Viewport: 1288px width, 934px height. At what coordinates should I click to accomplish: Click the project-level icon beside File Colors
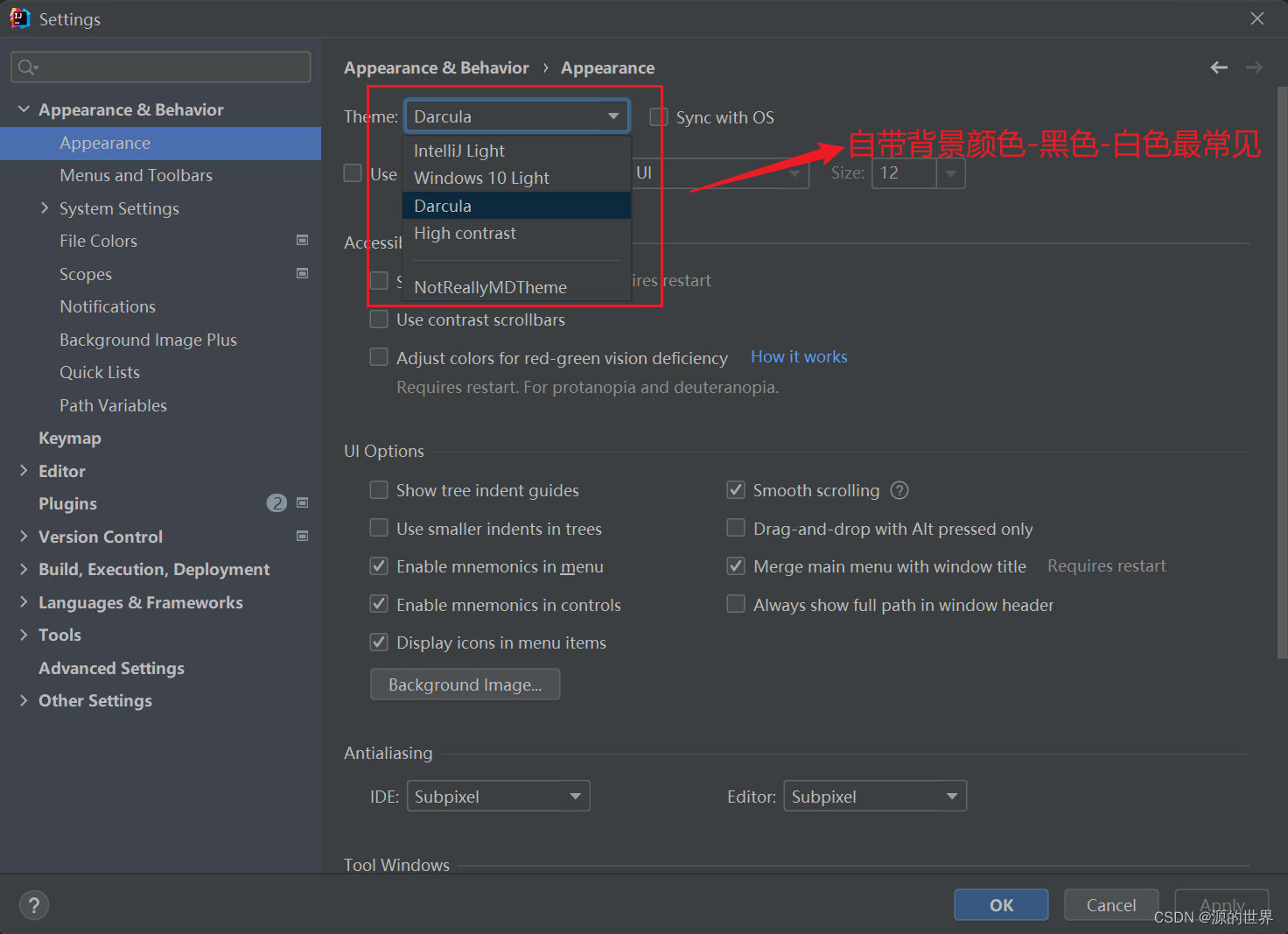pyautogui.click(x=303, y=240)
